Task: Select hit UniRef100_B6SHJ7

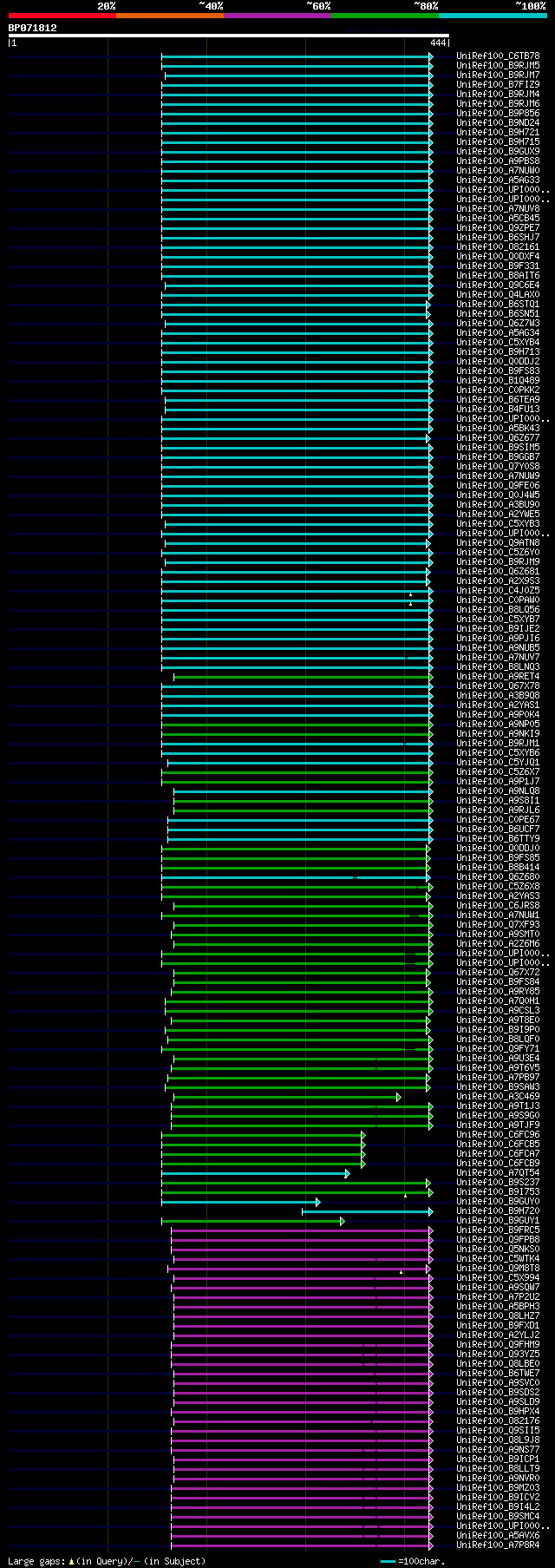Action: coord(498,238)
